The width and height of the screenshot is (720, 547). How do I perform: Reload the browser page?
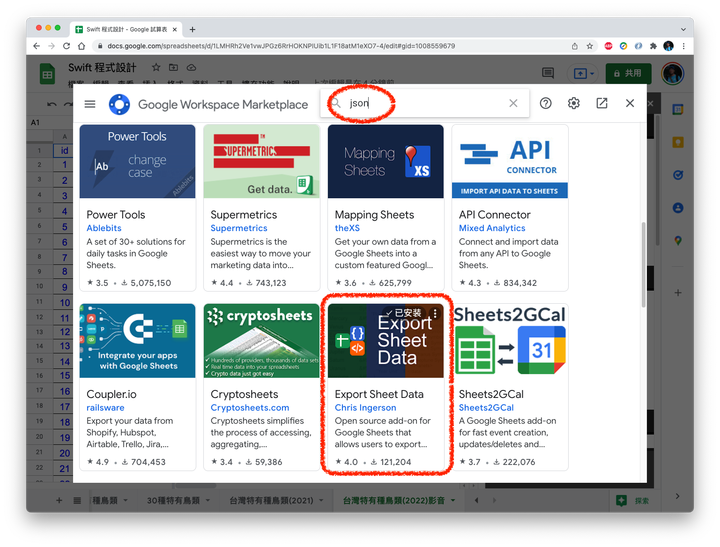click(x=67, y=46)
